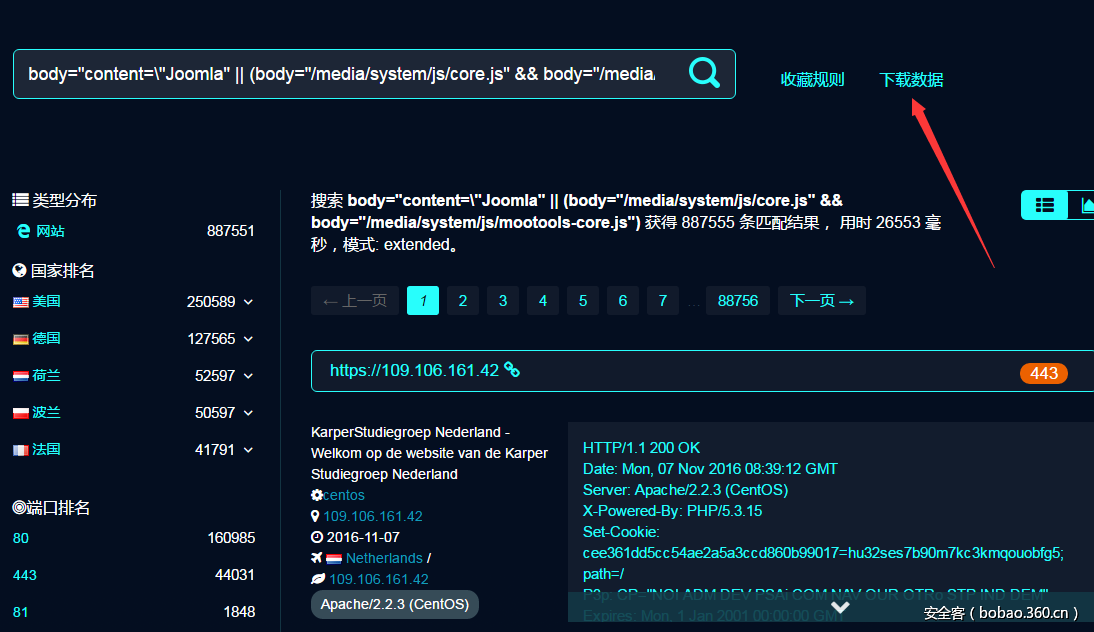Click the airplane icon before Netherlands
Viewport: 1094px width, 632px height.
tap(316, 558)
